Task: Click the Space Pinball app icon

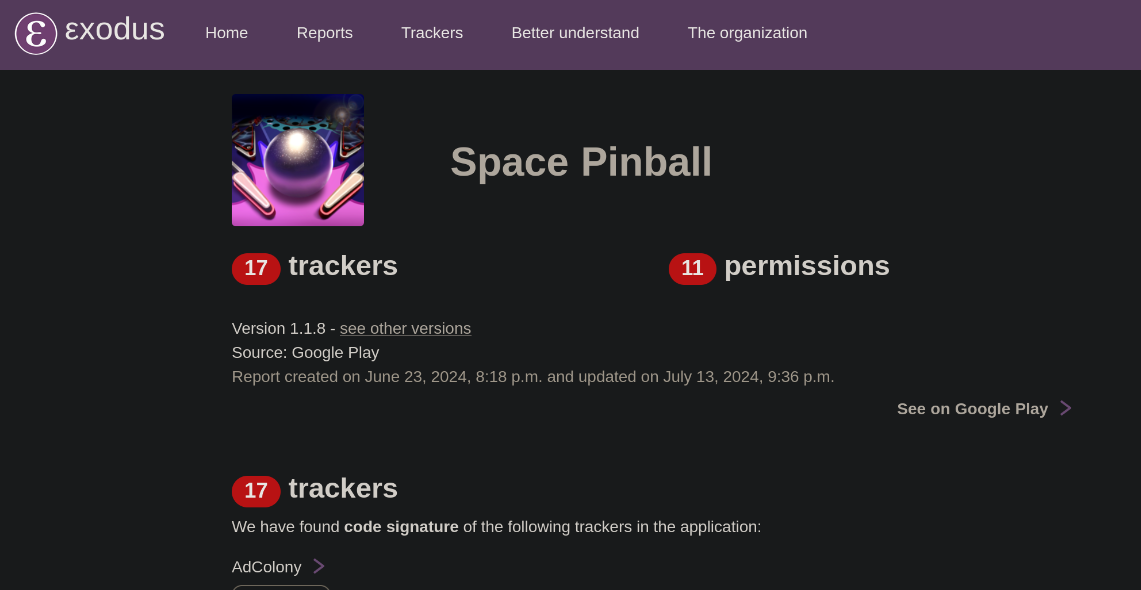Action: tap(298, 160)
